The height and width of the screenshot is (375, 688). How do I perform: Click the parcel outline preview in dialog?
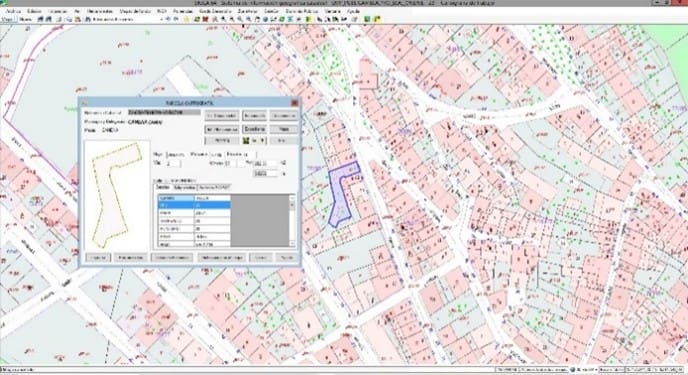click(x=117, y=195)
